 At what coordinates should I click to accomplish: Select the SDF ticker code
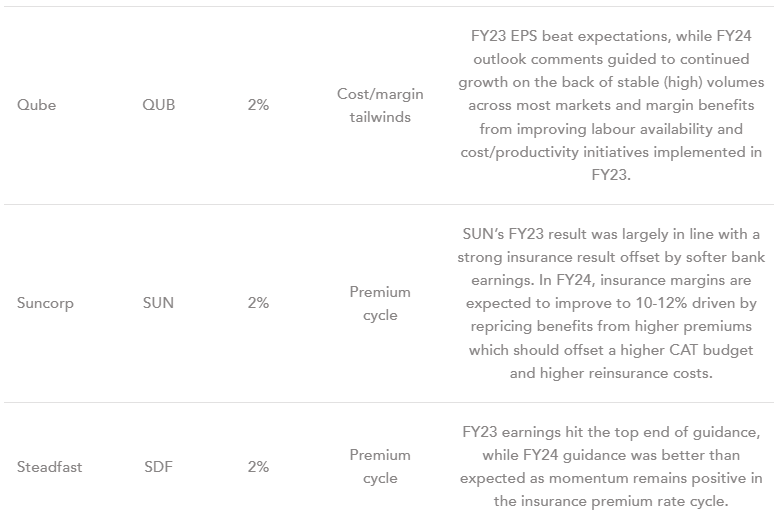pos(158,467)
